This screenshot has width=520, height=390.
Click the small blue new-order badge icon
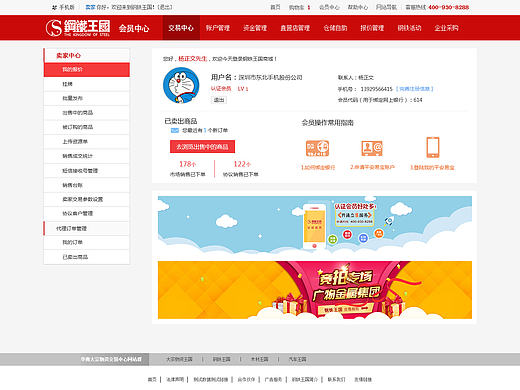click(175, 130)
